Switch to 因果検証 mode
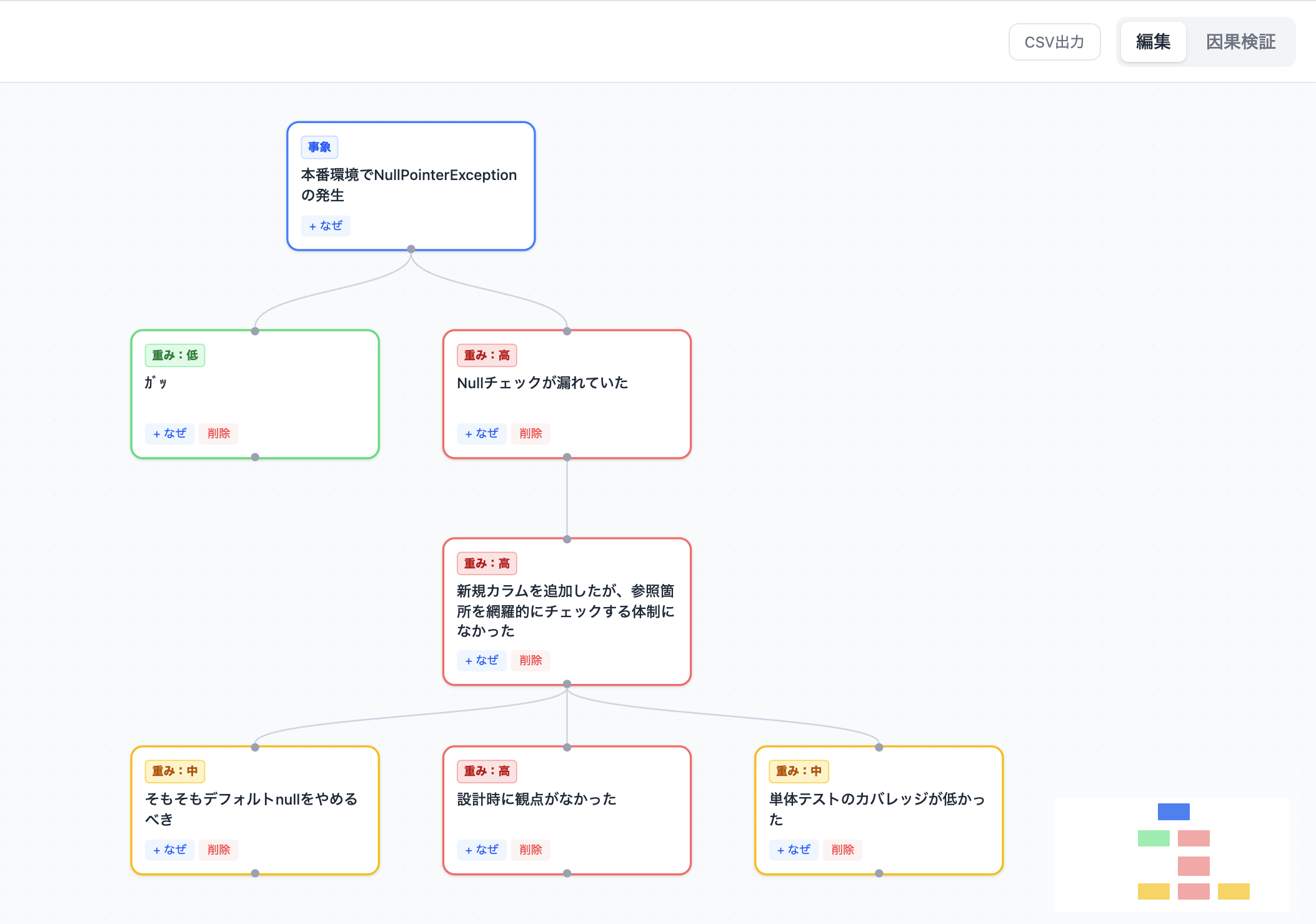This screenshot has height=924, width=1316. 1240,41
